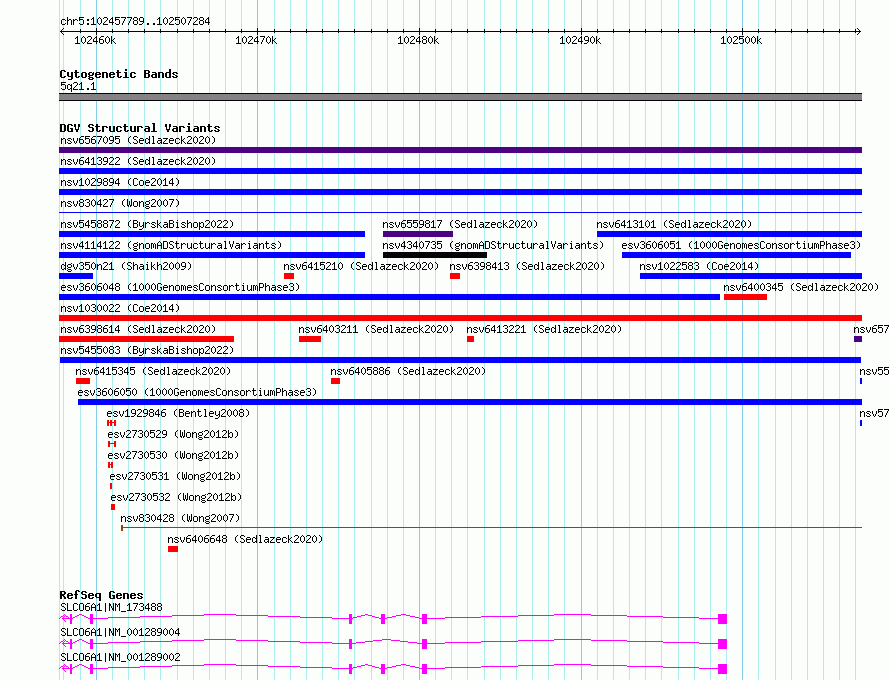Click the chr5:102457789..102507284 coordinate text
The height and width of the screenshot is (680, 890).
click(135, 22)
